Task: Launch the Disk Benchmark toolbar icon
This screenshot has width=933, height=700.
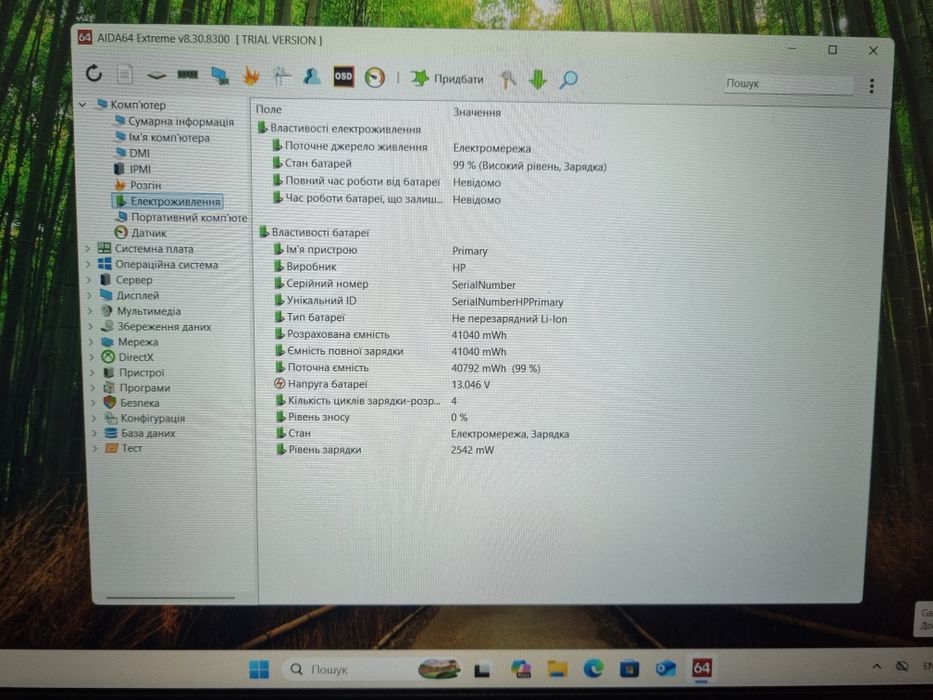Action: [156, 75]
